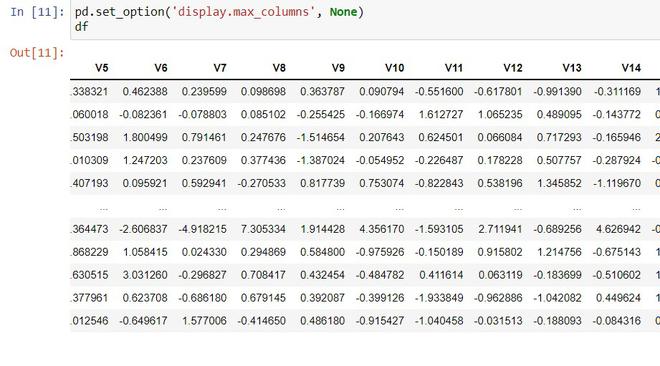
Task: Select cell value -1.387024
Action: click(x=321, y=160)
